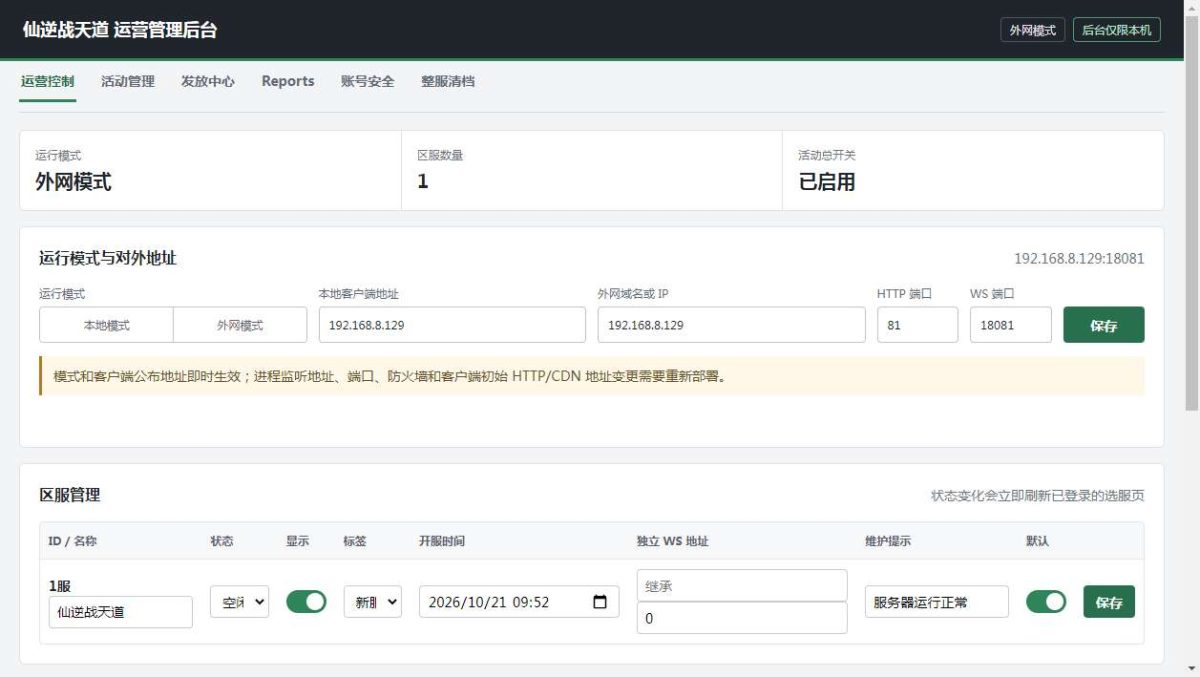Screen dimensions: 1200x677
Task: Click the WS 端口 input field
Action: pos(1011,325)
